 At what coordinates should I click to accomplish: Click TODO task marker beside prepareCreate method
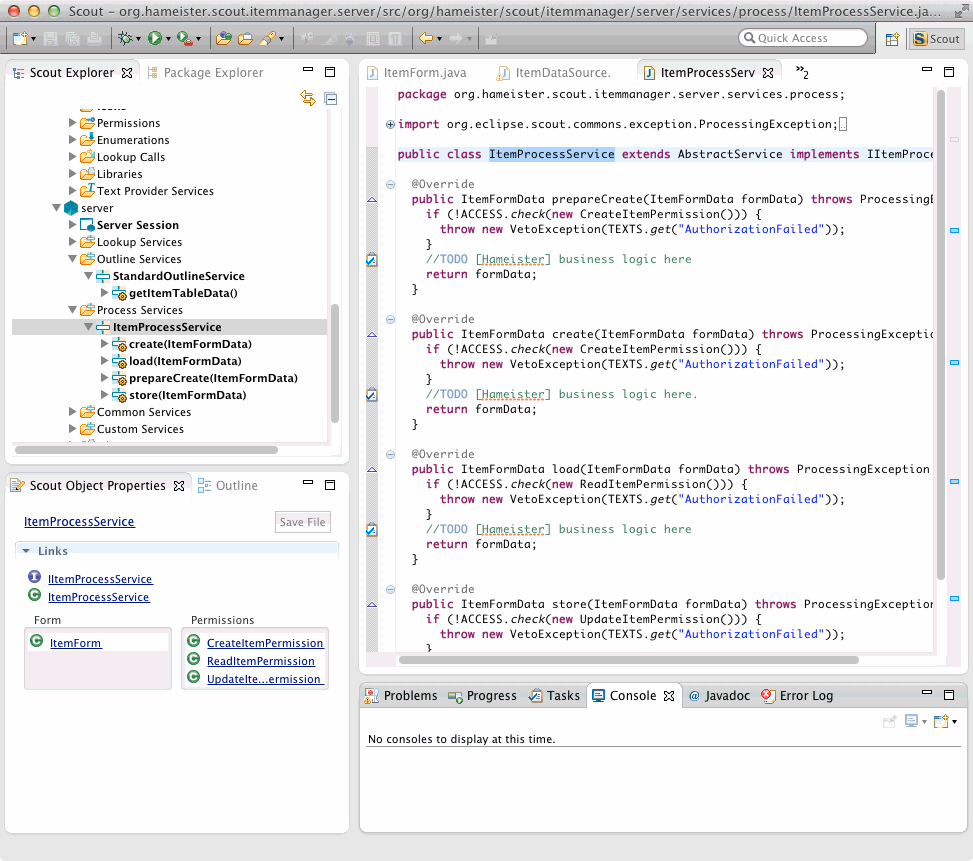tap(371, 260)
